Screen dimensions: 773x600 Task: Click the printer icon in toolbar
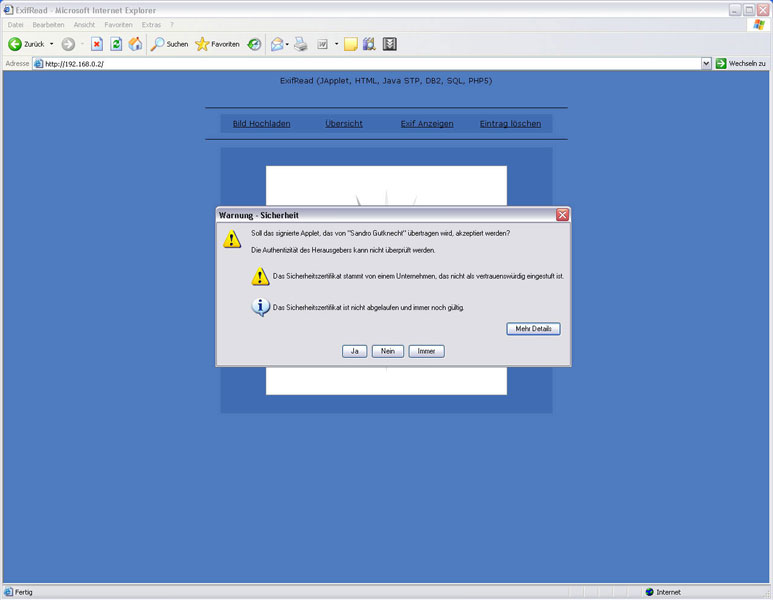tap(300, 44)
